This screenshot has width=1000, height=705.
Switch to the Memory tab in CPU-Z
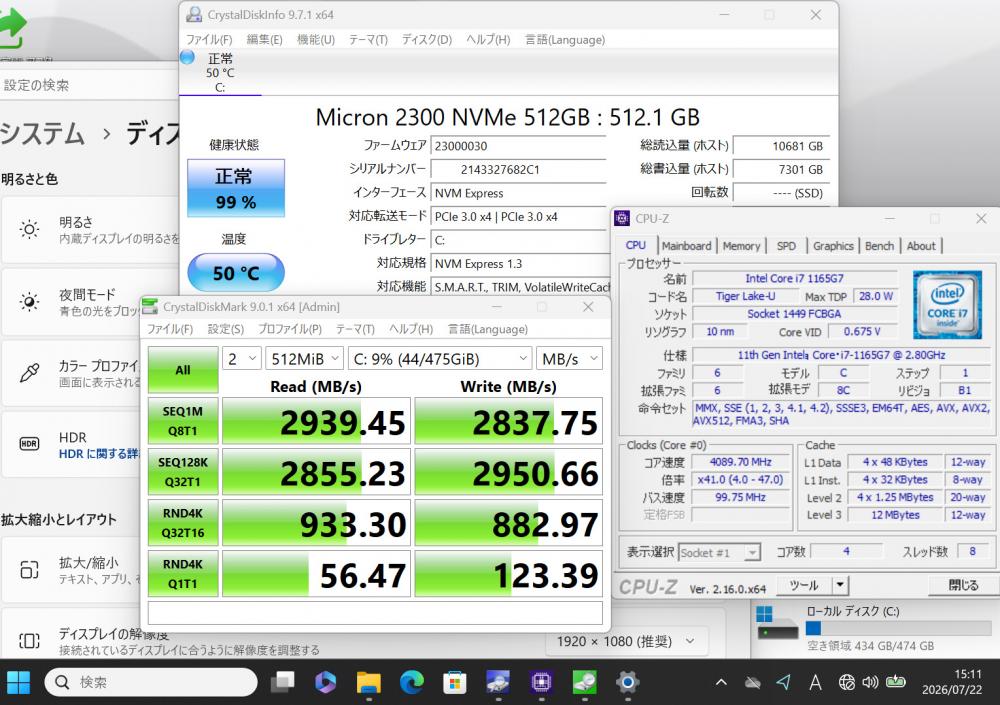coord(741,246)
